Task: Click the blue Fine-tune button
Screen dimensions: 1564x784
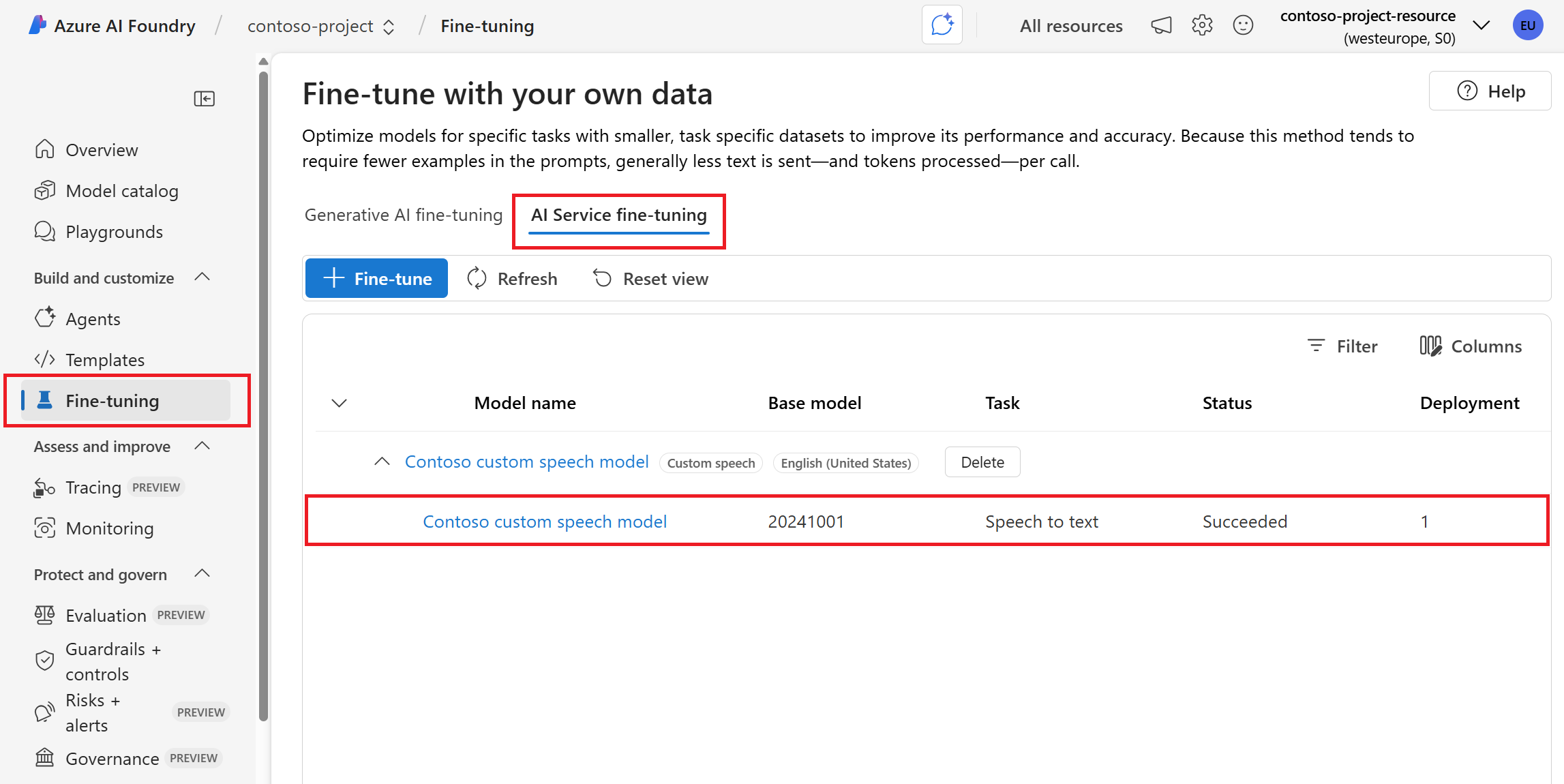Action: [376, 278]
